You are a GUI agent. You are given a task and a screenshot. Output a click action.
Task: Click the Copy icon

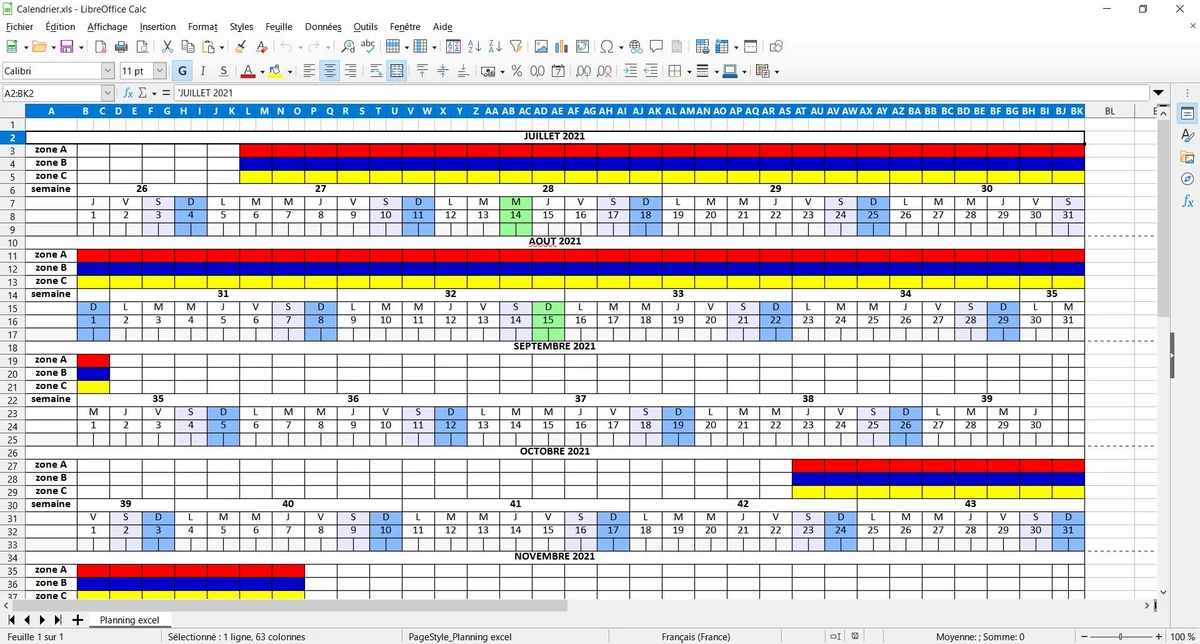pyautogui.click(x=187, y=46)
